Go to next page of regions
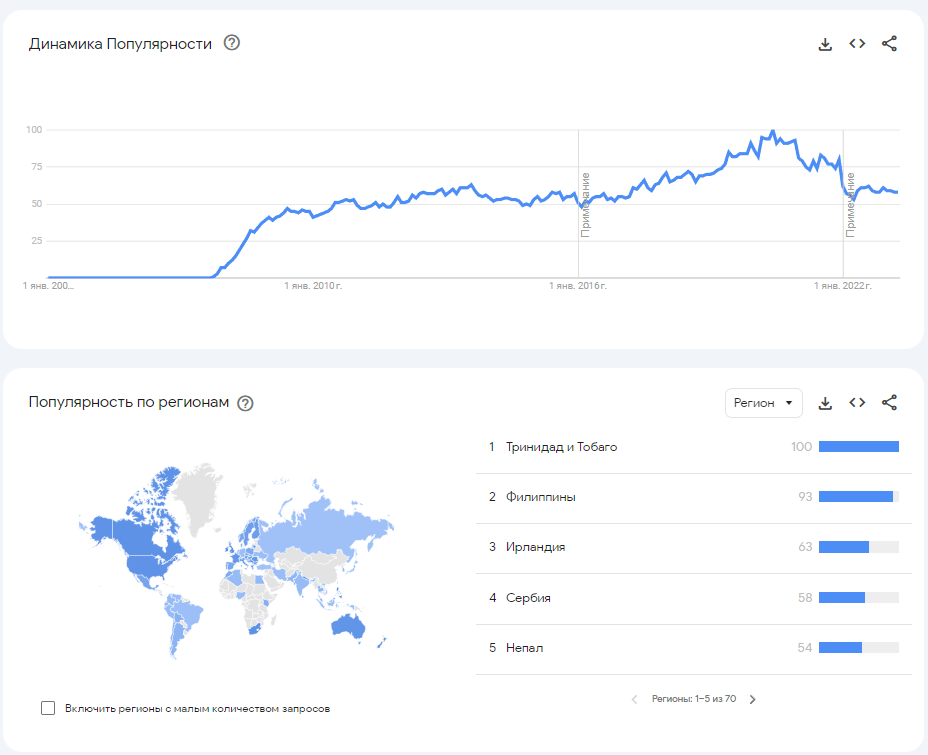Screen dimensions: 928x755 [753, 699]
